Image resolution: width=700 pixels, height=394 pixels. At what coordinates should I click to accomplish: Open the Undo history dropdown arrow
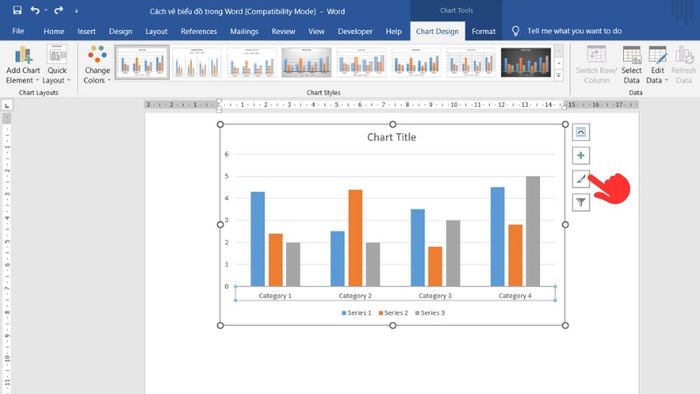click(46, 10)
